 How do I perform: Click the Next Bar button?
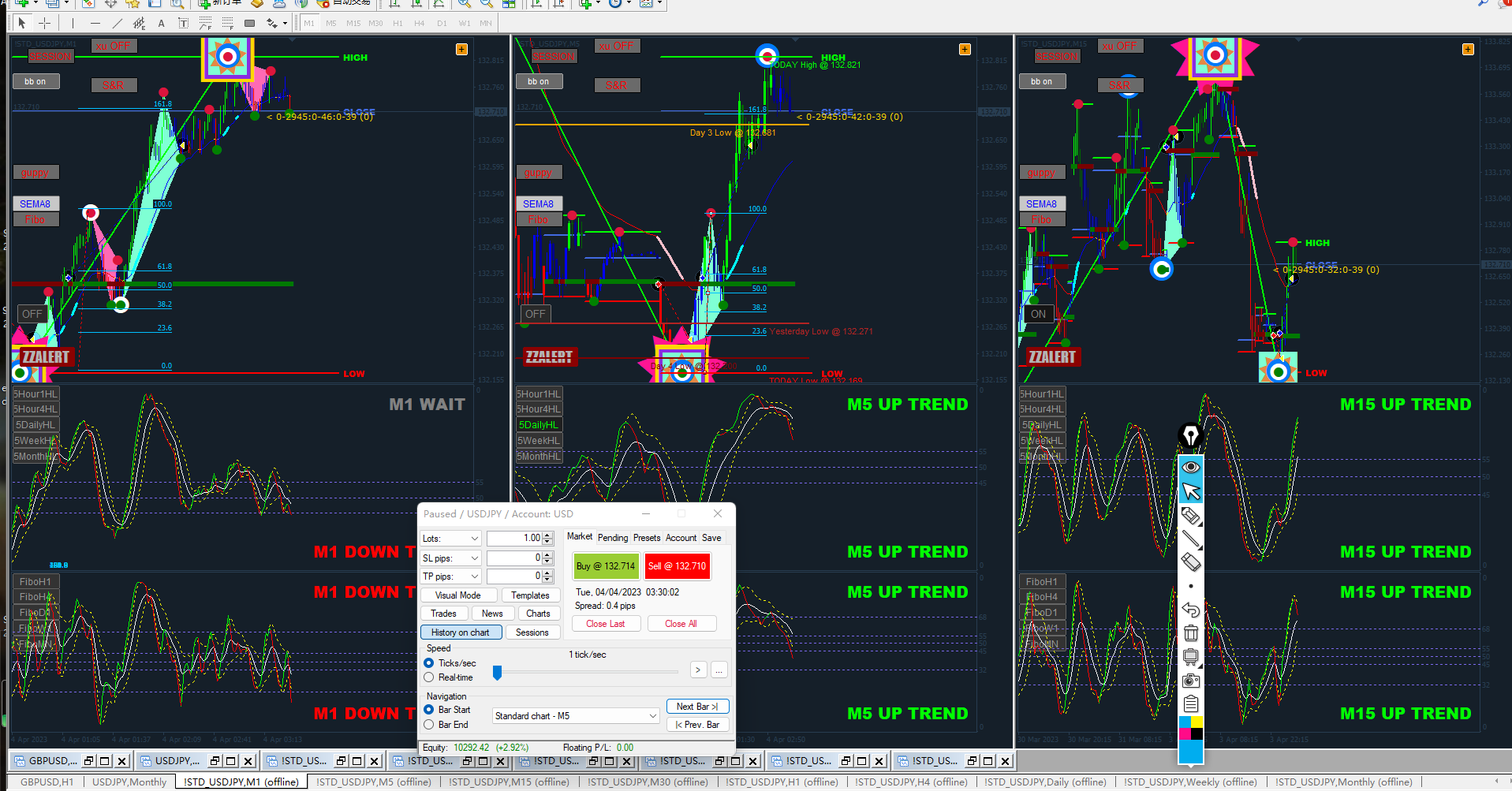click(697, 707)
